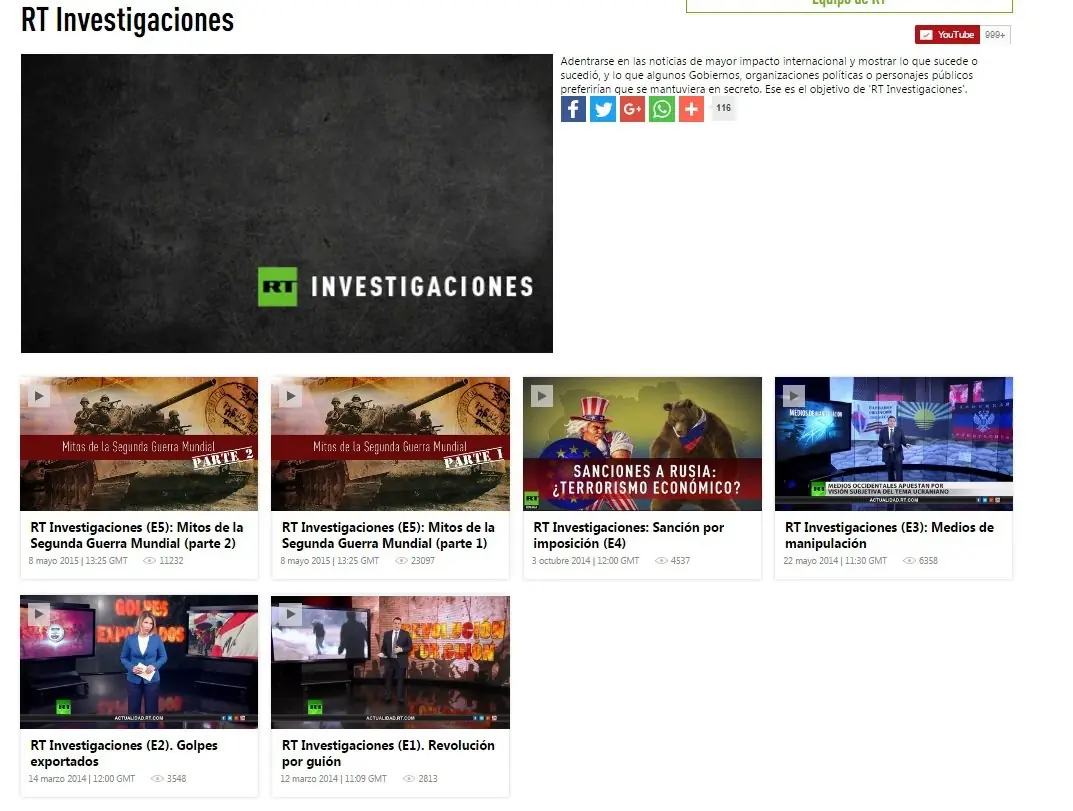Click view count '11232'
This screenshot has width=1073, height=811.
pos(171,561)
